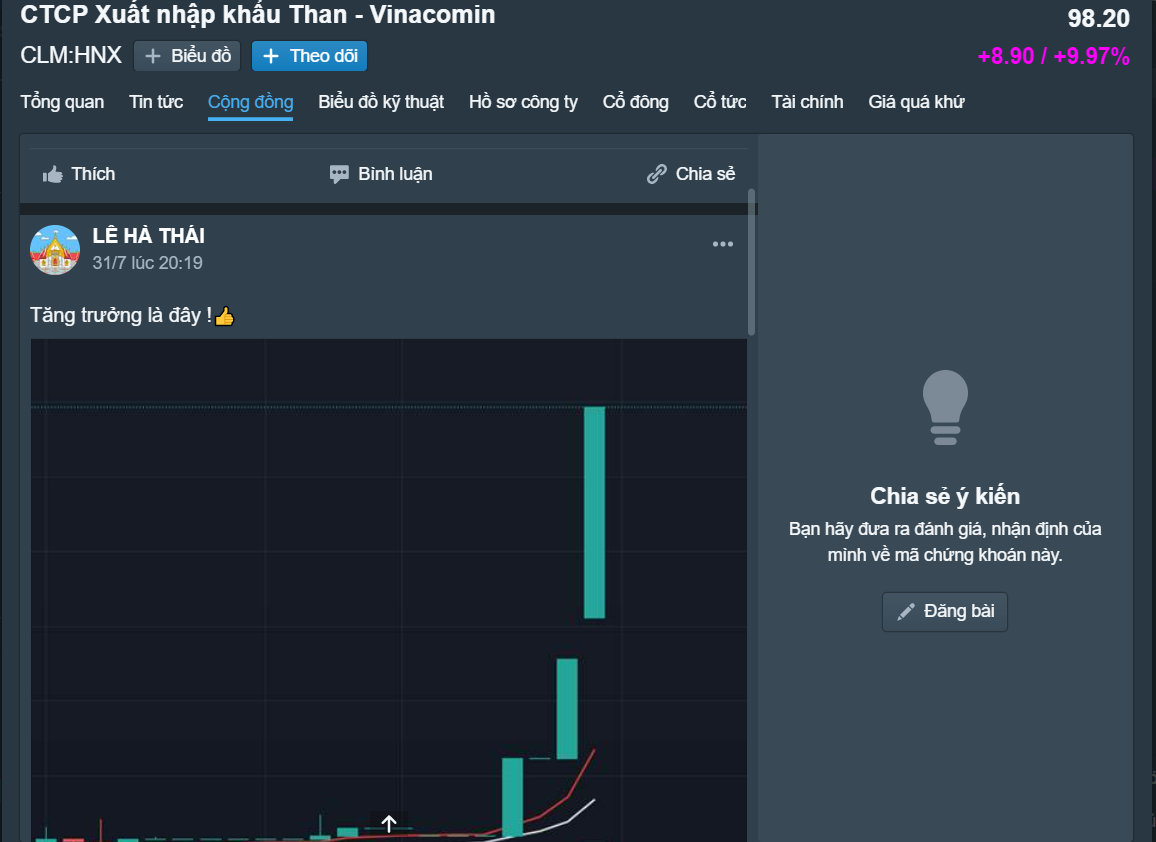Image resolution: width=1156 pixels, height=842 pixels.
Task: Click the Bình luận comment bubble icon
Action: click(340, 175)
